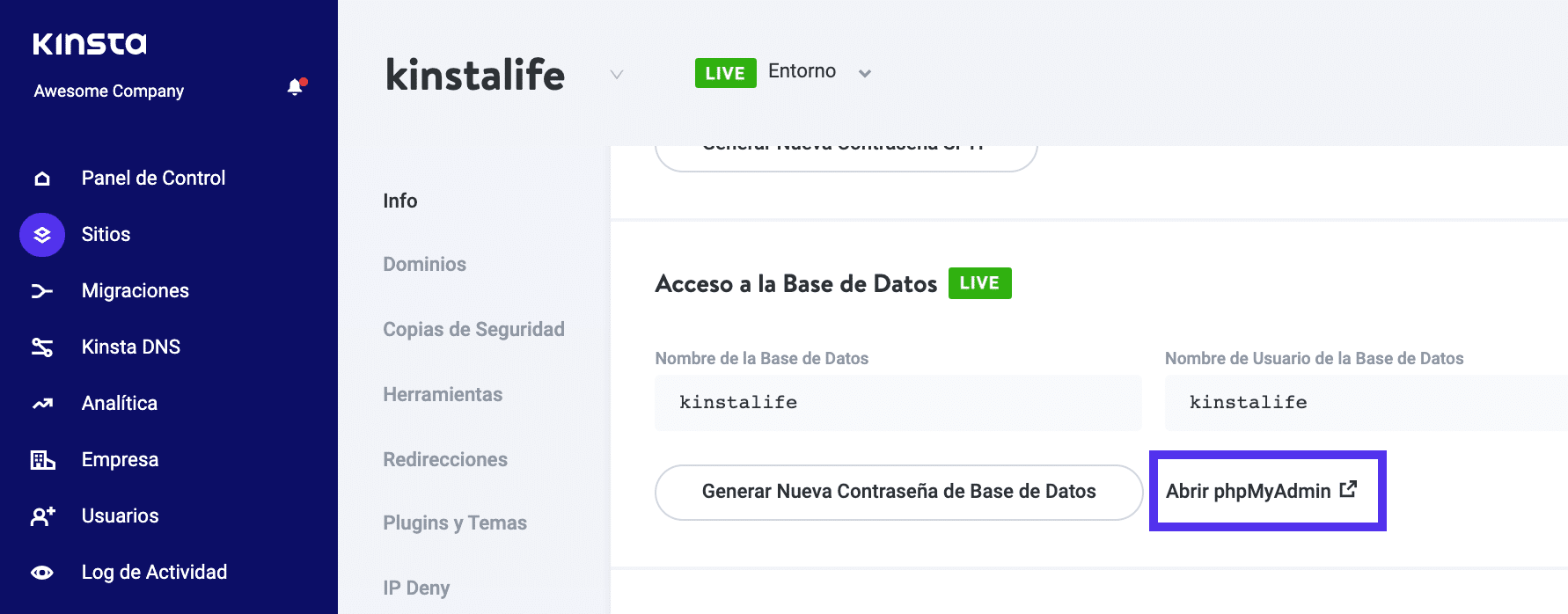
Task: Click the Nombre de la Base de Datos field
Action: tap(898, 402)
